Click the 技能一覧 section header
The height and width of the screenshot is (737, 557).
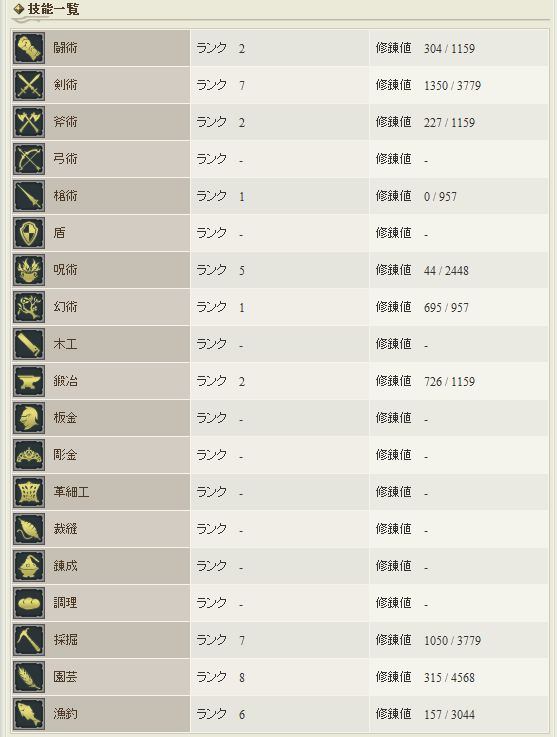coord(53,9)
